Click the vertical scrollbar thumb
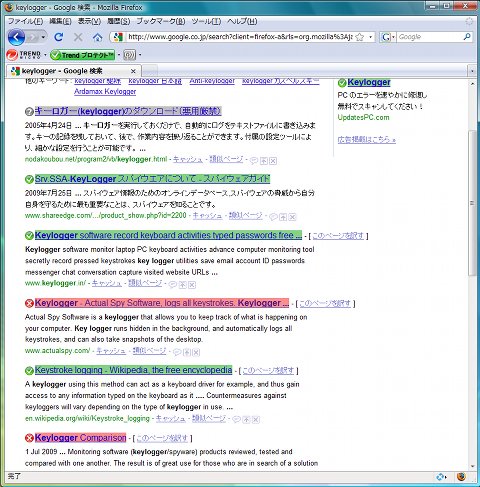Viewport: 480px width, 487px height. [472, 203]
